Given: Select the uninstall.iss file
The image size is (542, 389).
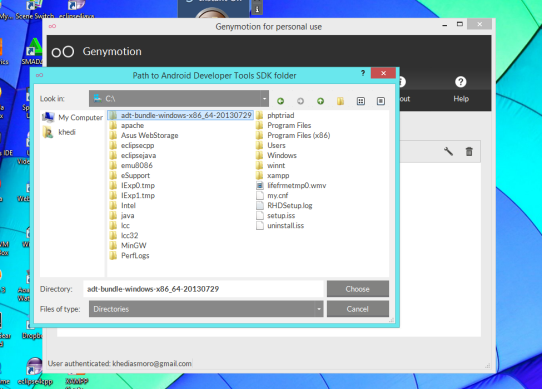Looking at the screenshot, I should point(280,225).
